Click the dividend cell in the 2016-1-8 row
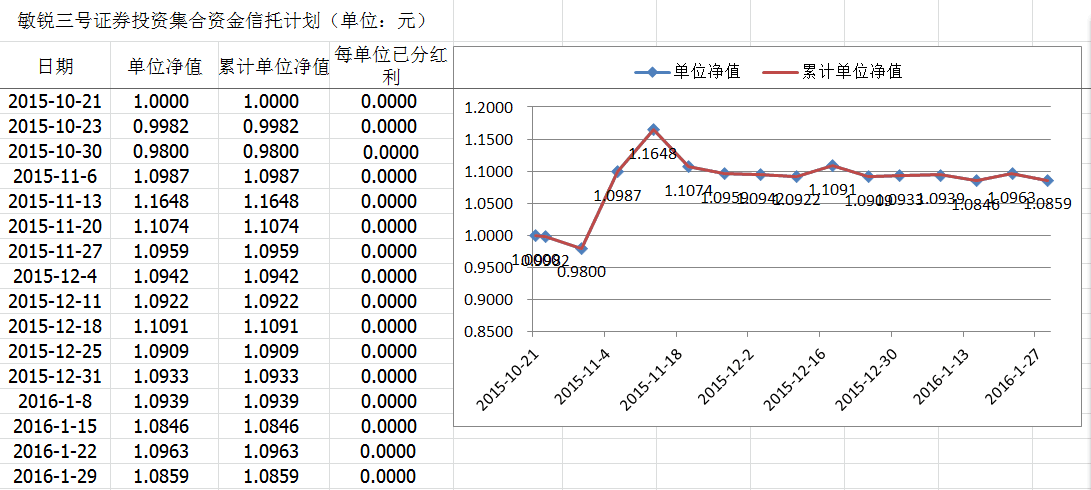Image resolution: width=1091 pixels, height=490 pixels. pos(390,402)
